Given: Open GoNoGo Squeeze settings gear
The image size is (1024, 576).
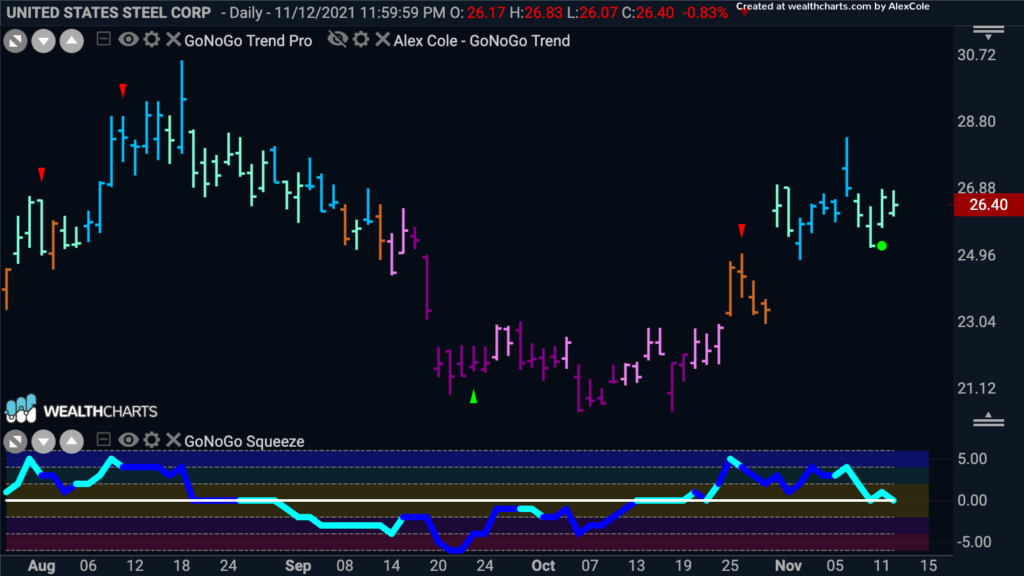Looking at the screenshot, I should pos(152,440).
